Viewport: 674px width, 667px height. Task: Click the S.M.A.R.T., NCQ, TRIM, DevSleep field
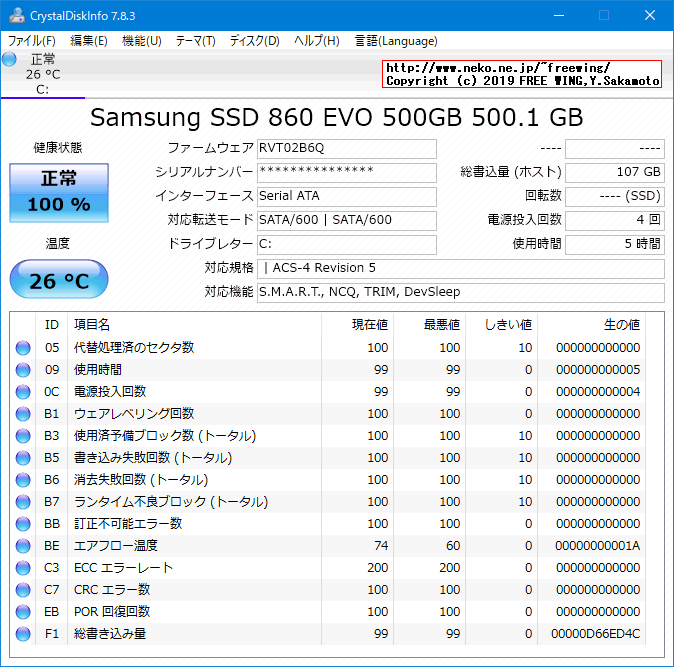[461, 293]
